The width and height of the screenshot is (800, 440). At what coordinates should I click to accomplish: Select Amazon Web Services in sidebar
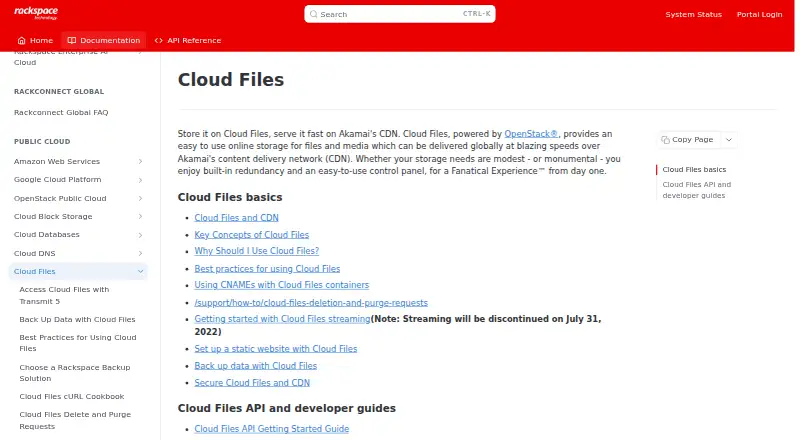[57, 161]
